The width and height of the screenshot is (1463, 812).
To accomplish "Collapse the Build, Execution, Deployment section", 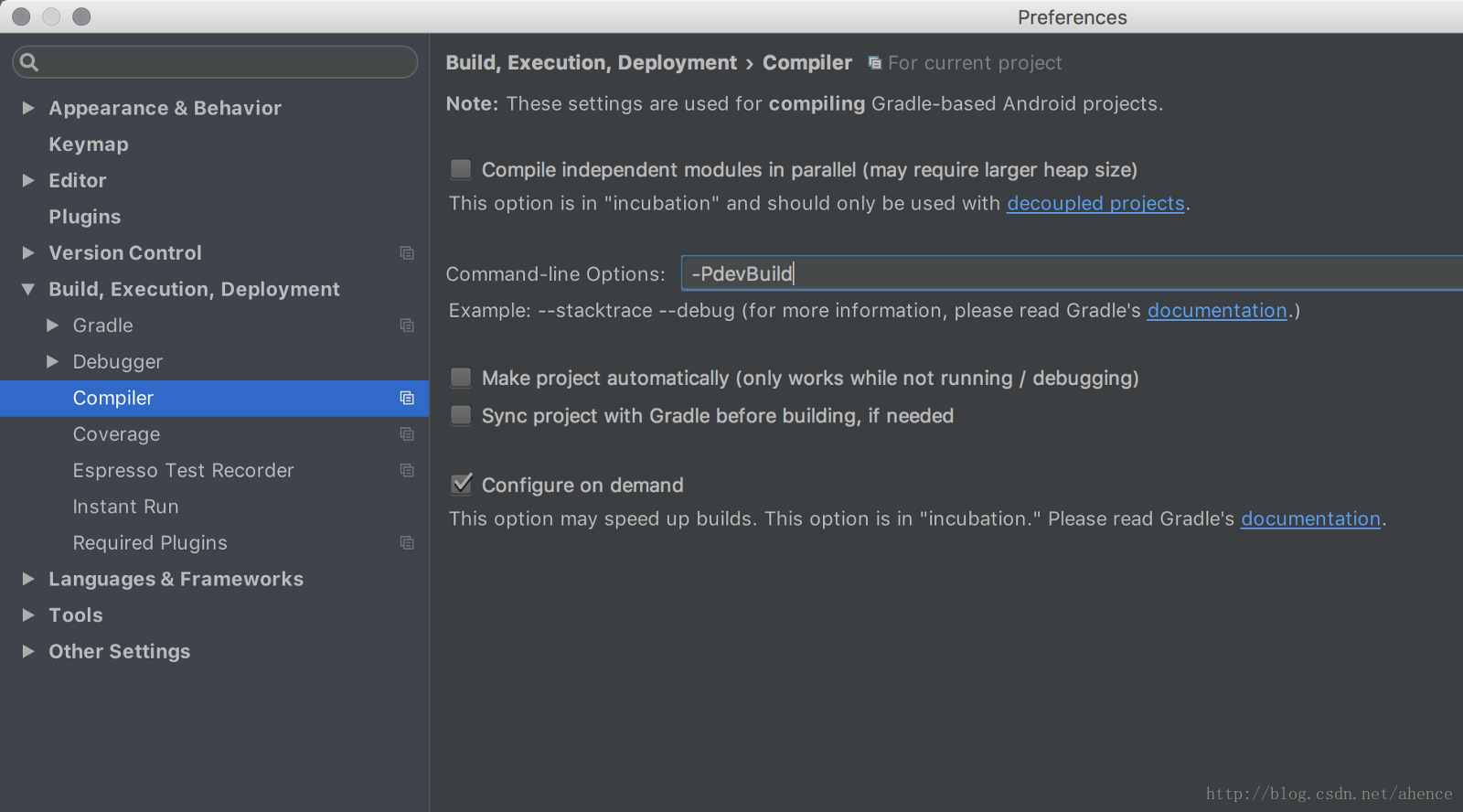I will [28, 289].
